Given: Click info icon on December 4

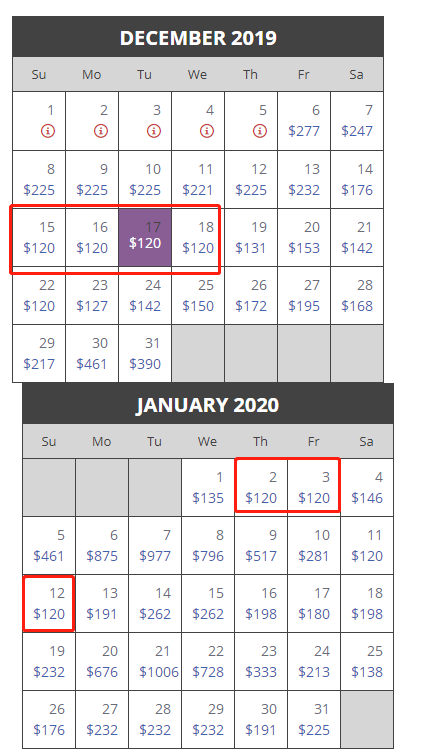Looking at the screenshot, I should click(x=207, y=131).
